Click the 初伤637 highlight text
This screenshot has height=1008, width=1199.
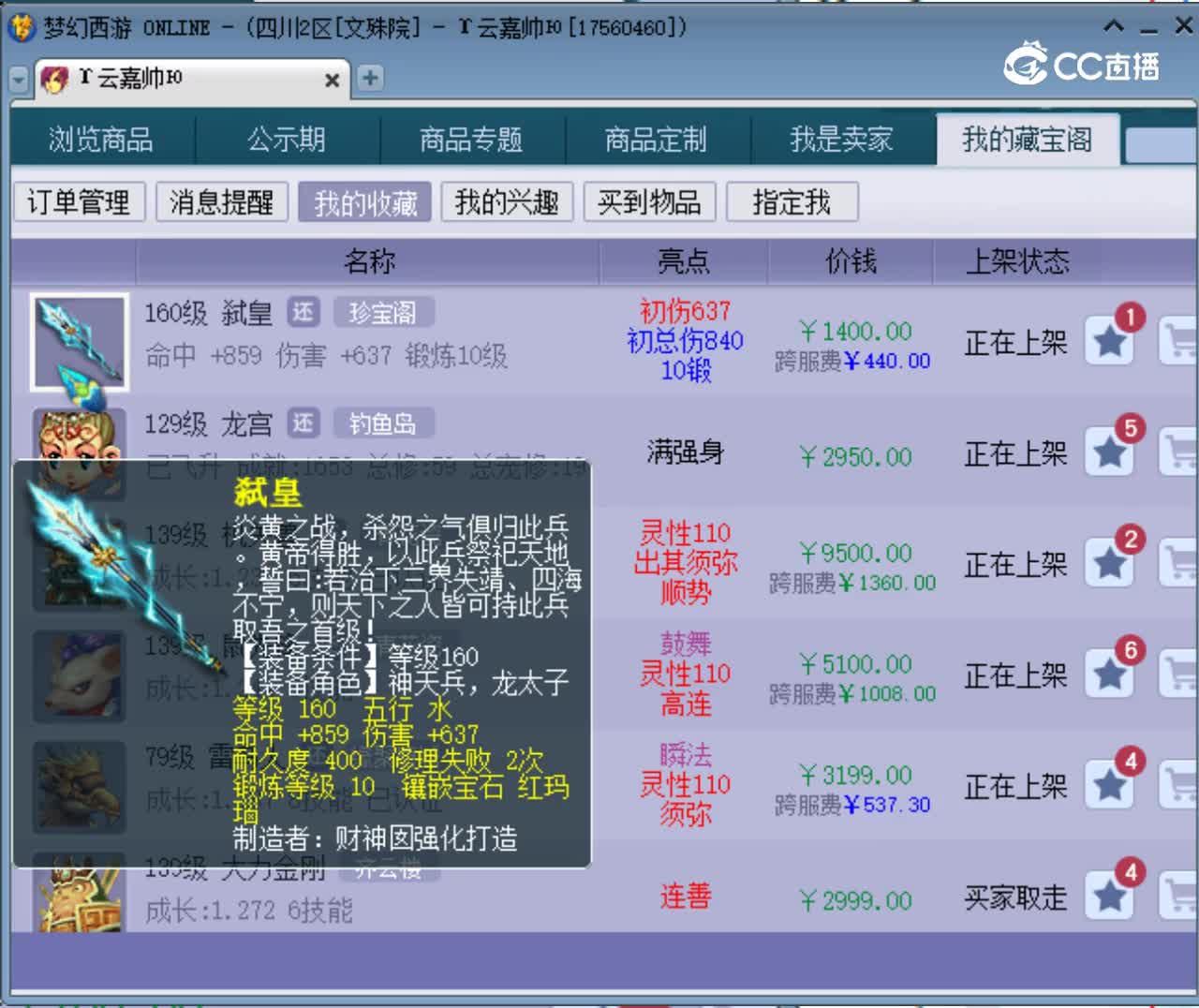pyautogui.click(x=686, y=311)
